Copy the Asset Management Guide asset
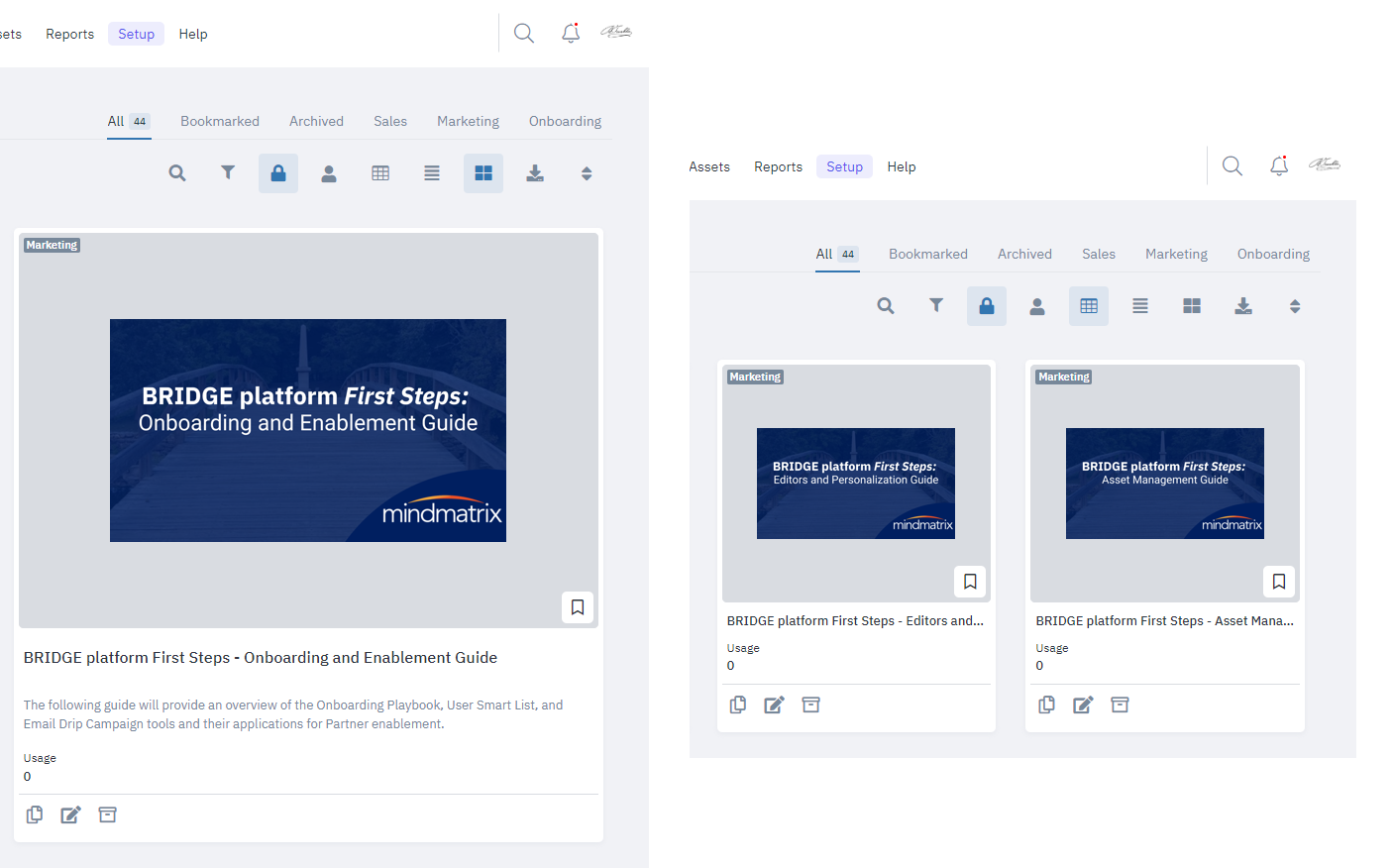 [x=1047, y=705]
